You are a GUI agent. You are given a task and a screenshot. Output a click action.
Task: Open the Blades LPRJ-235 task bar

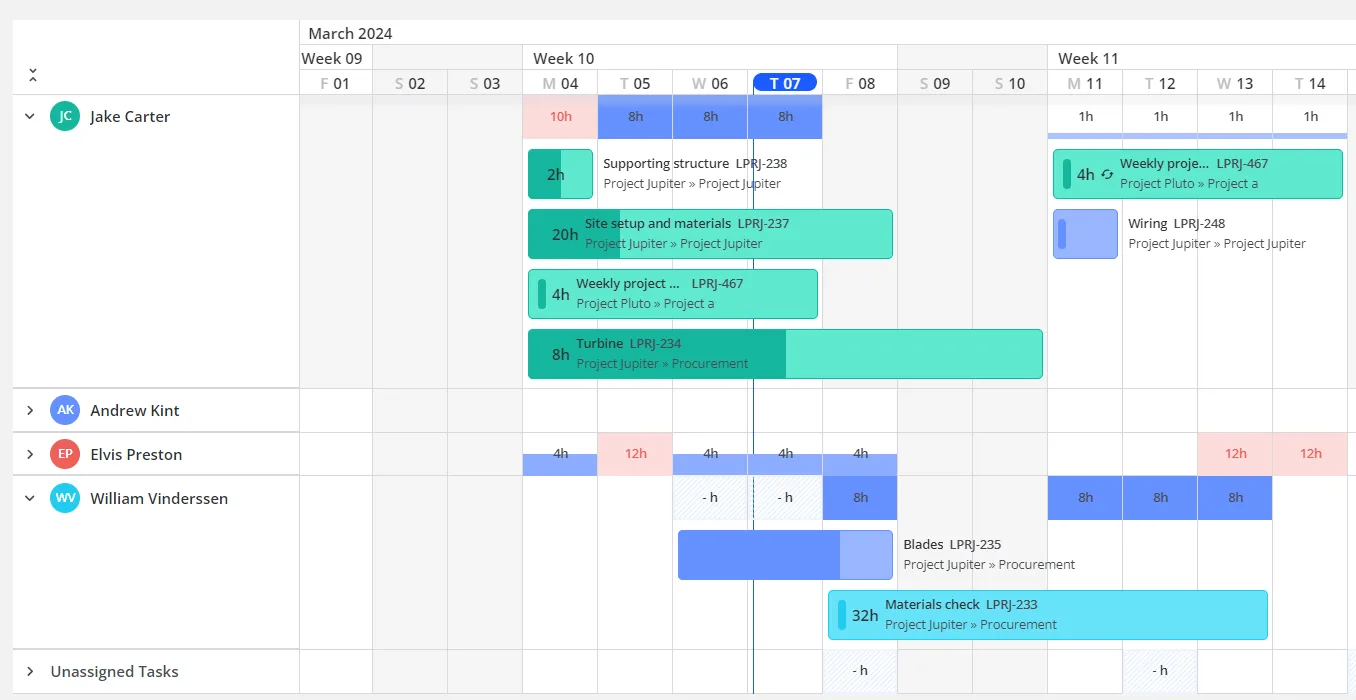pyautogui.click(x=785, y=555)
